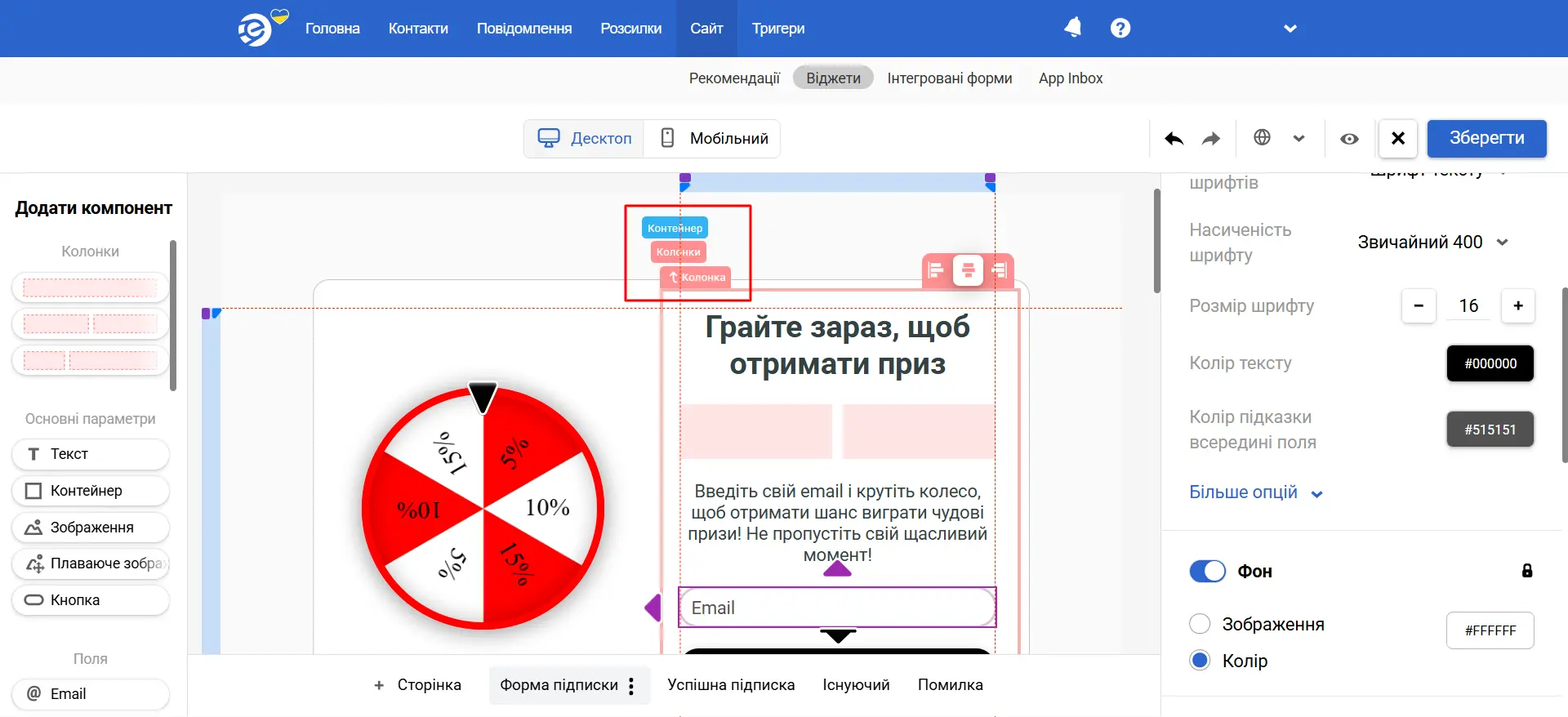Image resolution: width=1568 pixels, height=717 pixels.
Task: Select Колір background radio
Action: [x=1200, y=661]
